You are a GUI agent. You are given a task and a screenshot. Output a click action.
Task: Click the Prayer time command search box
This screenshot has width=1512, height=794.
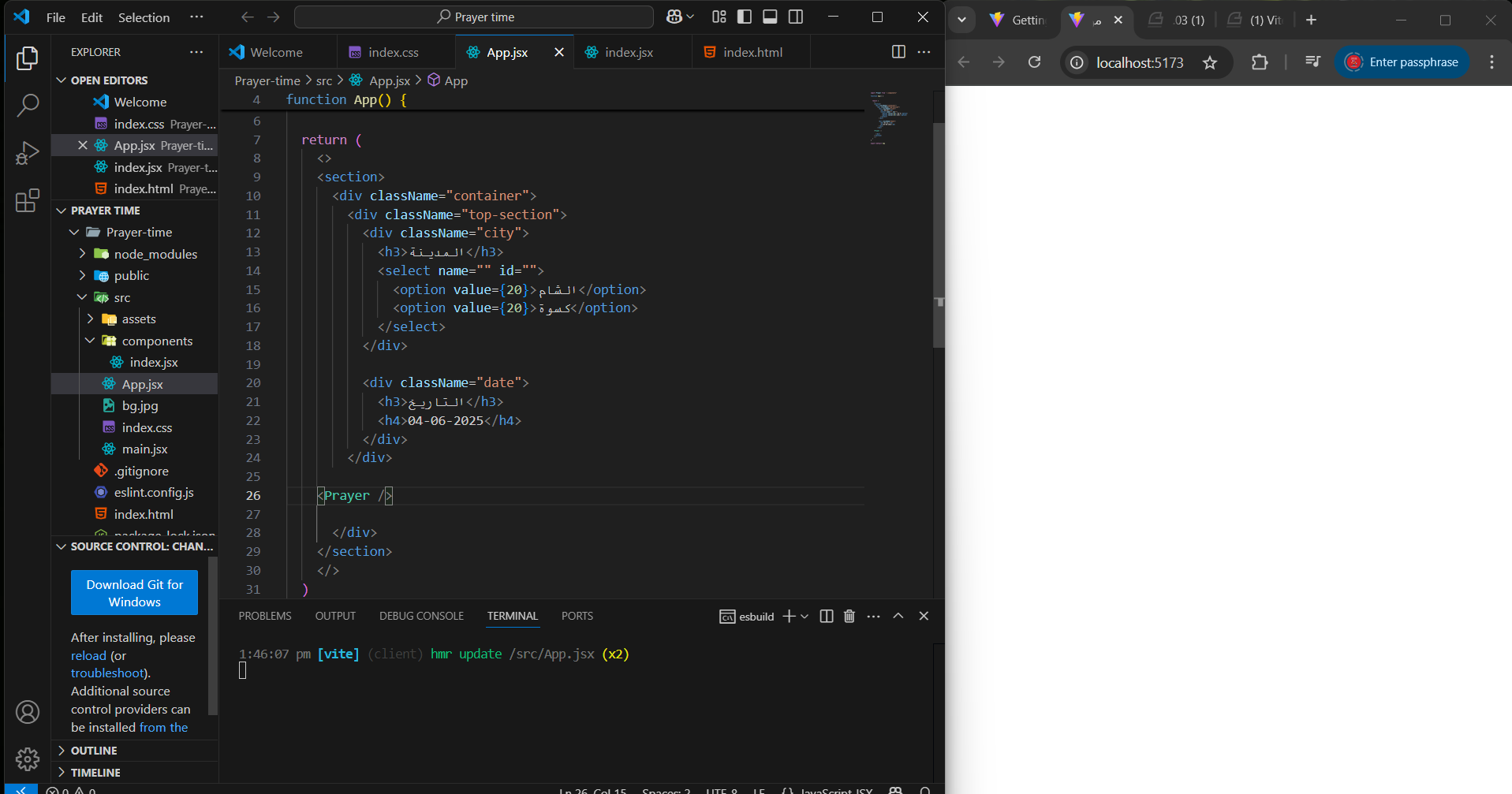(x=474, y=17)
